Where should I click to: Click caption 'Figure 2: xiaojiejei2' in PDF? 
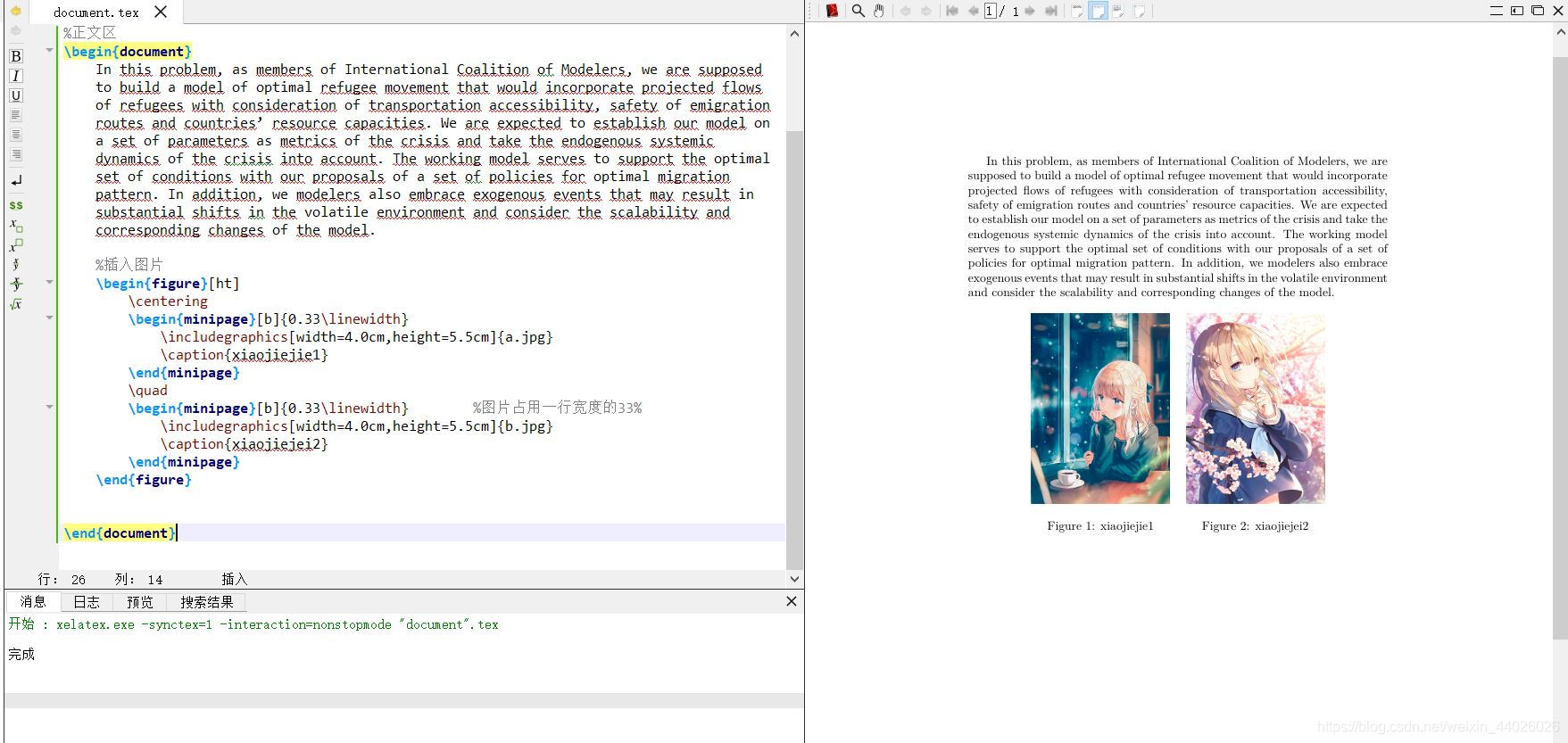pyautogui.click(x=1255, y=526)
